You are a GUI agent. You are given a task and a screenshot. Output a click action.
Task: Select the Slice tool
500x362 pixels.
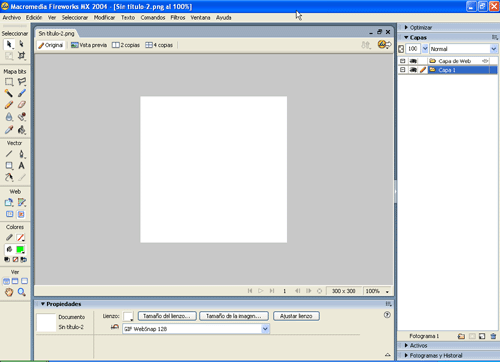22,202
